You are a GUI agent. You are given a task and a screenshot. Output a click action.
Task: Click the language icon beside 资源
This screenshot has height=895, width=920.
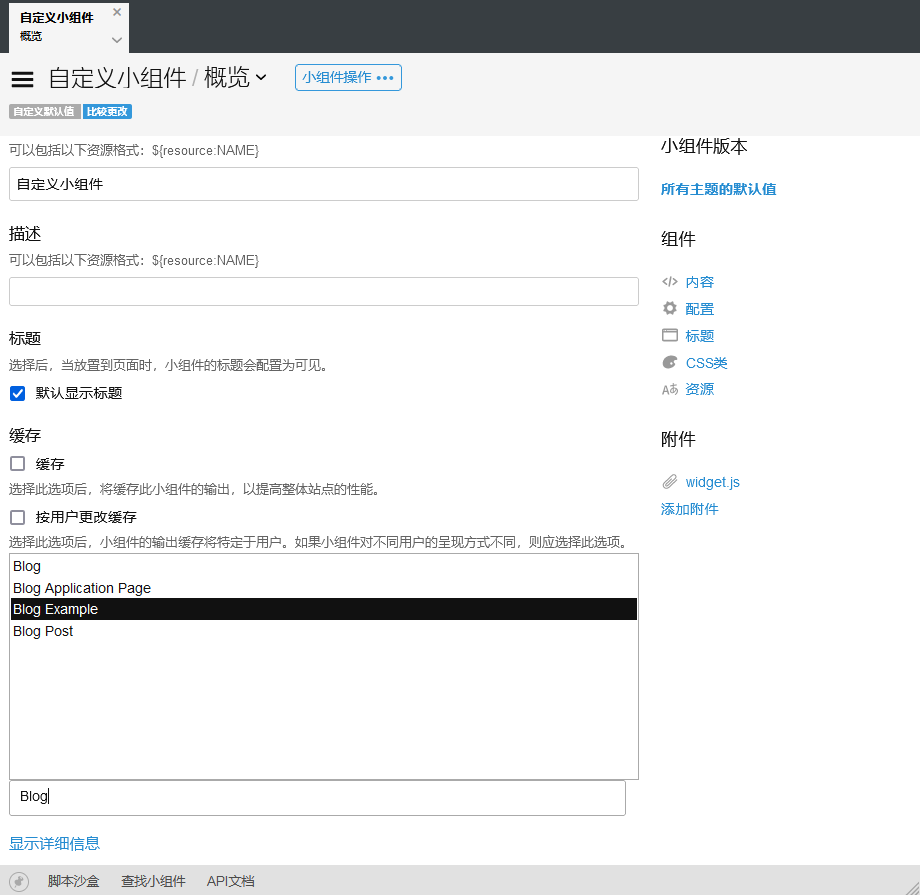pos(670,390)
